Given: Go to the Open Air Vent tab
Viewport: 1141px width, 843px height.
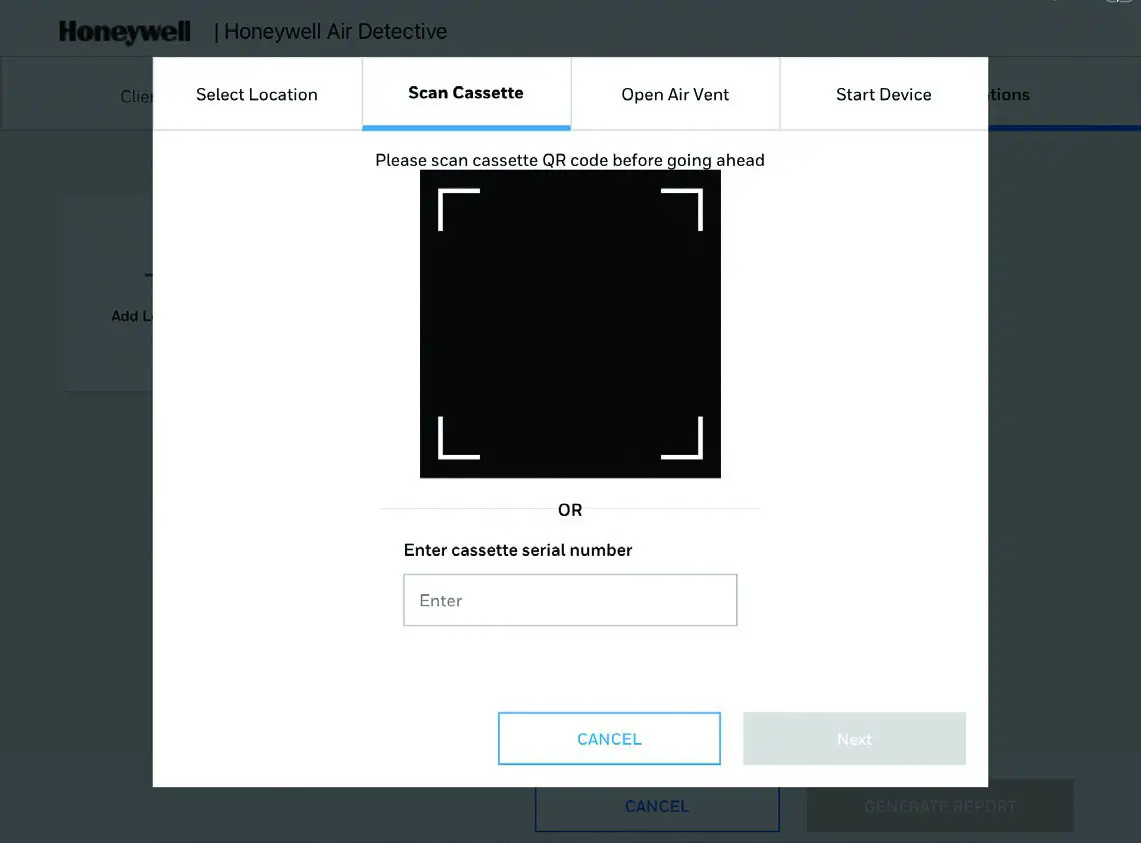Looking at the screenshot, I should (675, 94).
